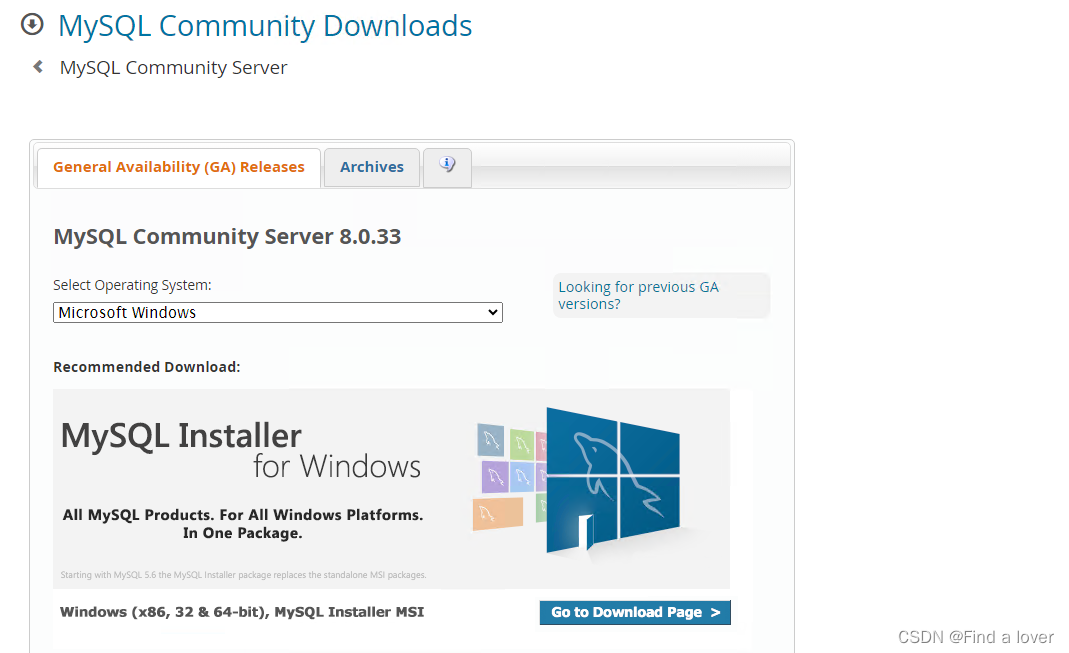
Task: Open the information icon tab
Action: (x=447, y=167)
